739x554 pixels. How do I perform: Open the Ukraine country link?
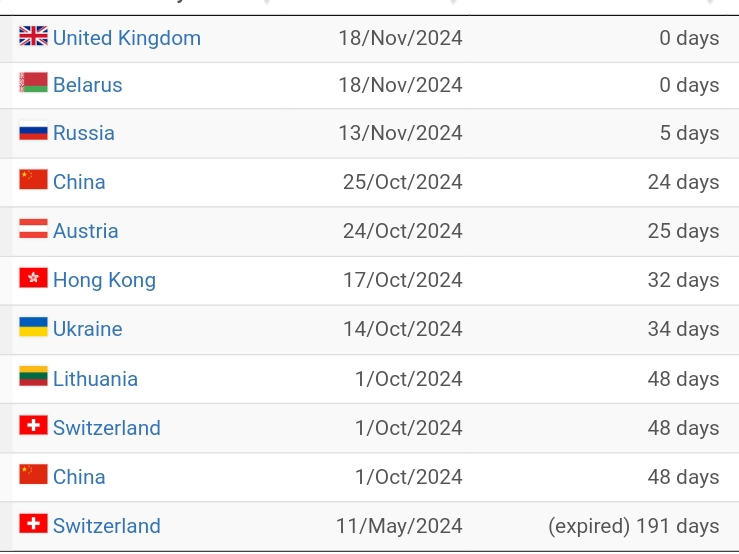pyautogui.click(x=88, y=329)
